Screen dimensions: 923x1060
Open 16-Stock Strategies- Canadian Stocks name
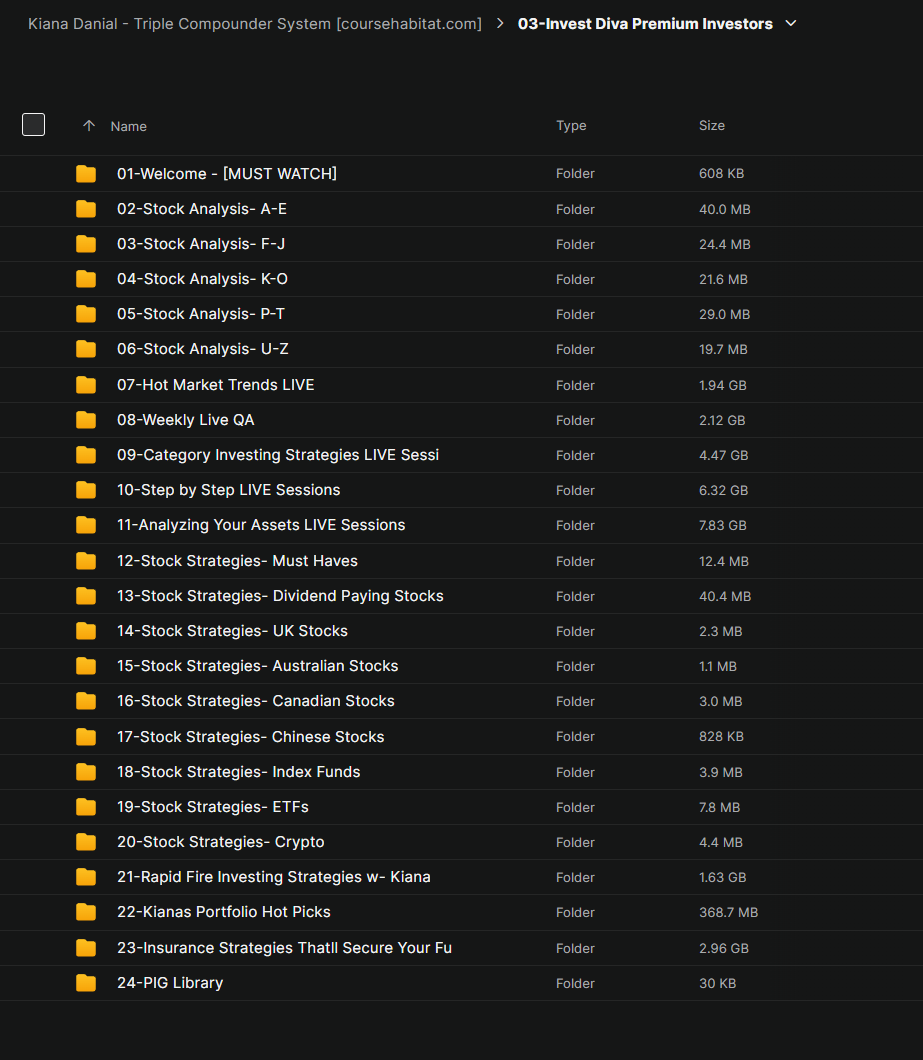tap(256, 702)
